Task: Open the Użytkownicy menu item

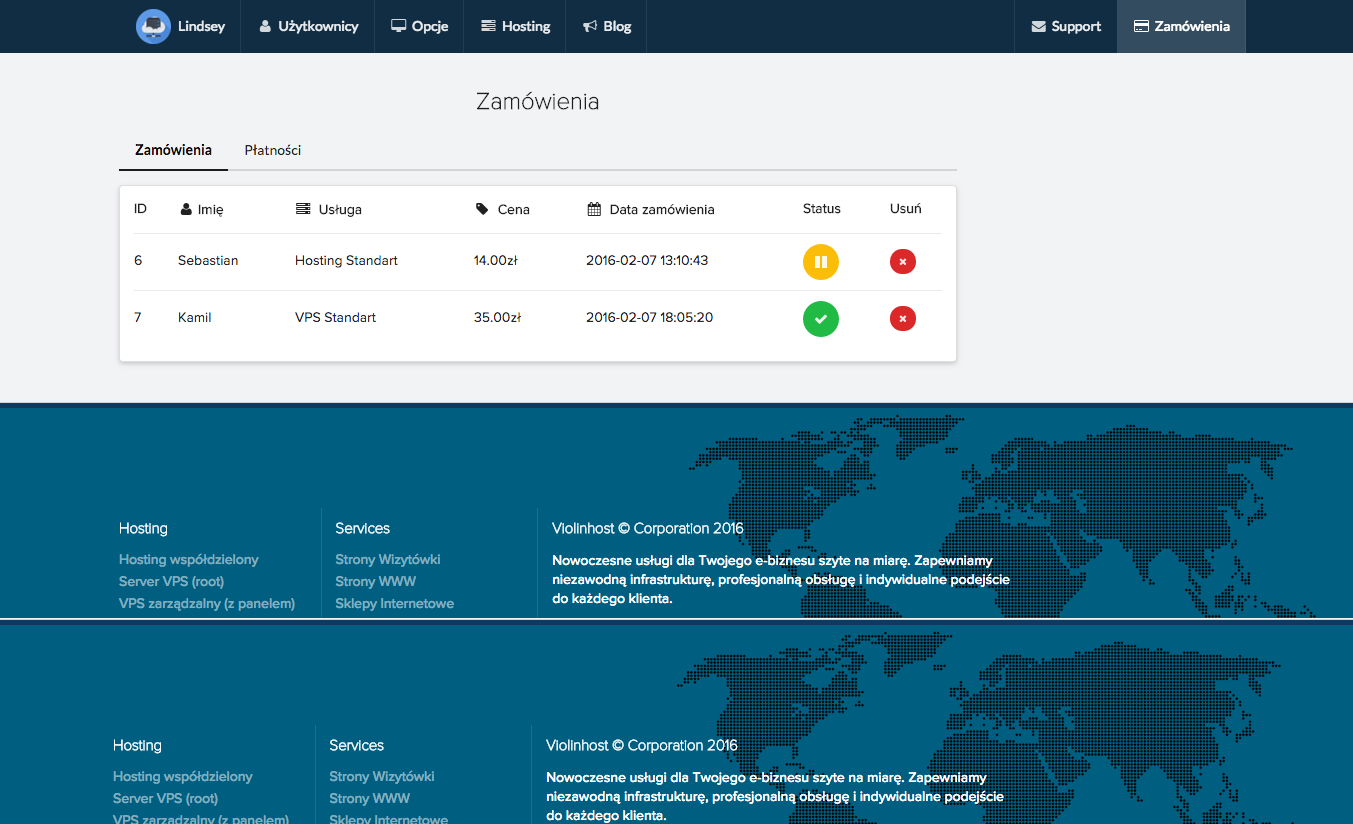Action: tap(308, 26)
